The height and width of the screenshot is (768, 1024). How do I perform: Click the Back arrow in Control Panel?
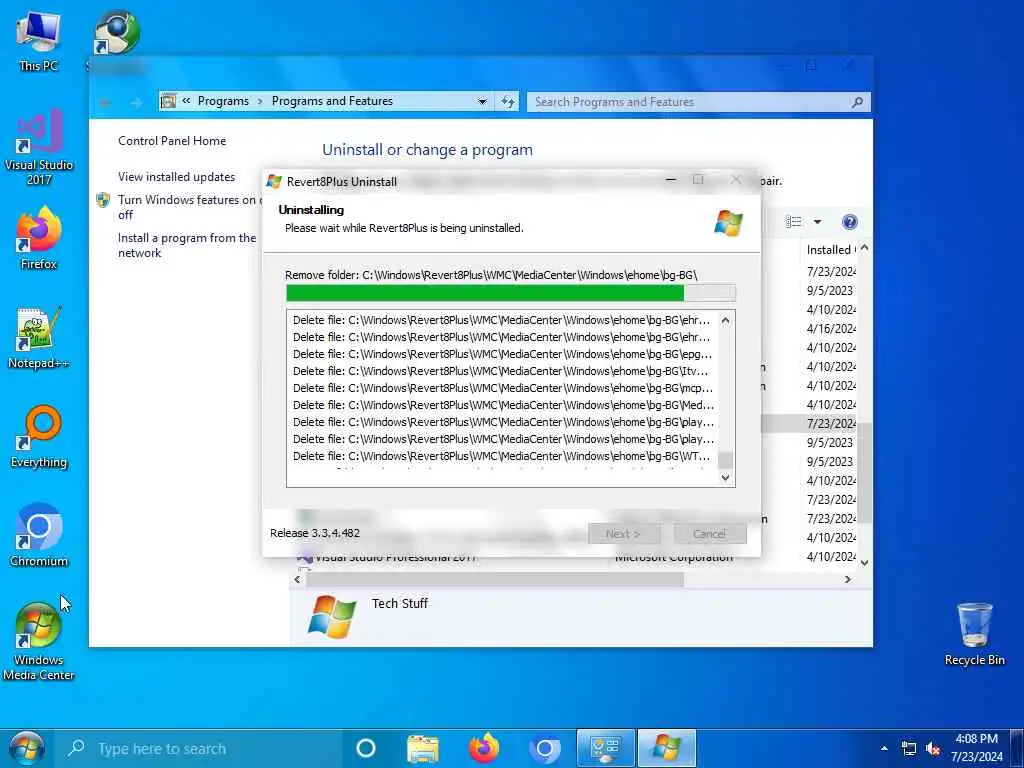106,103
